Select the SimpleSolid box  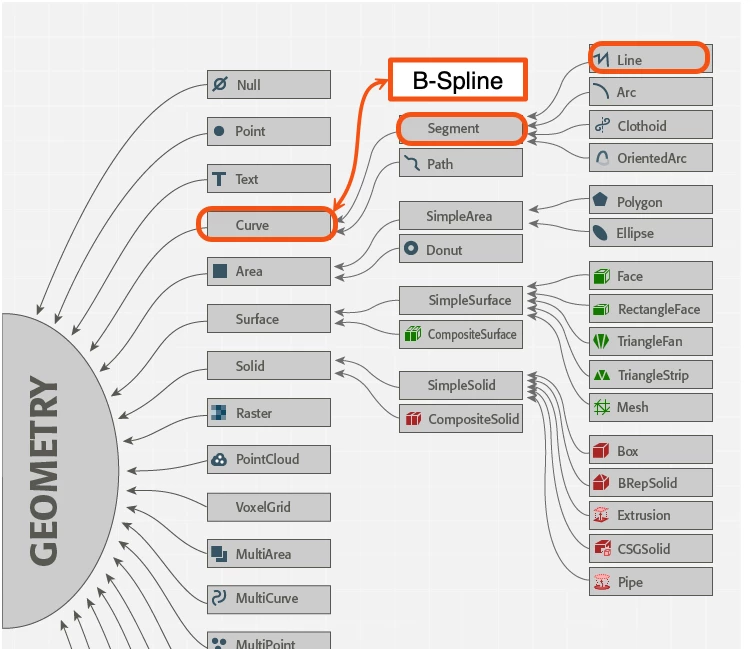[x=461, y=385]
